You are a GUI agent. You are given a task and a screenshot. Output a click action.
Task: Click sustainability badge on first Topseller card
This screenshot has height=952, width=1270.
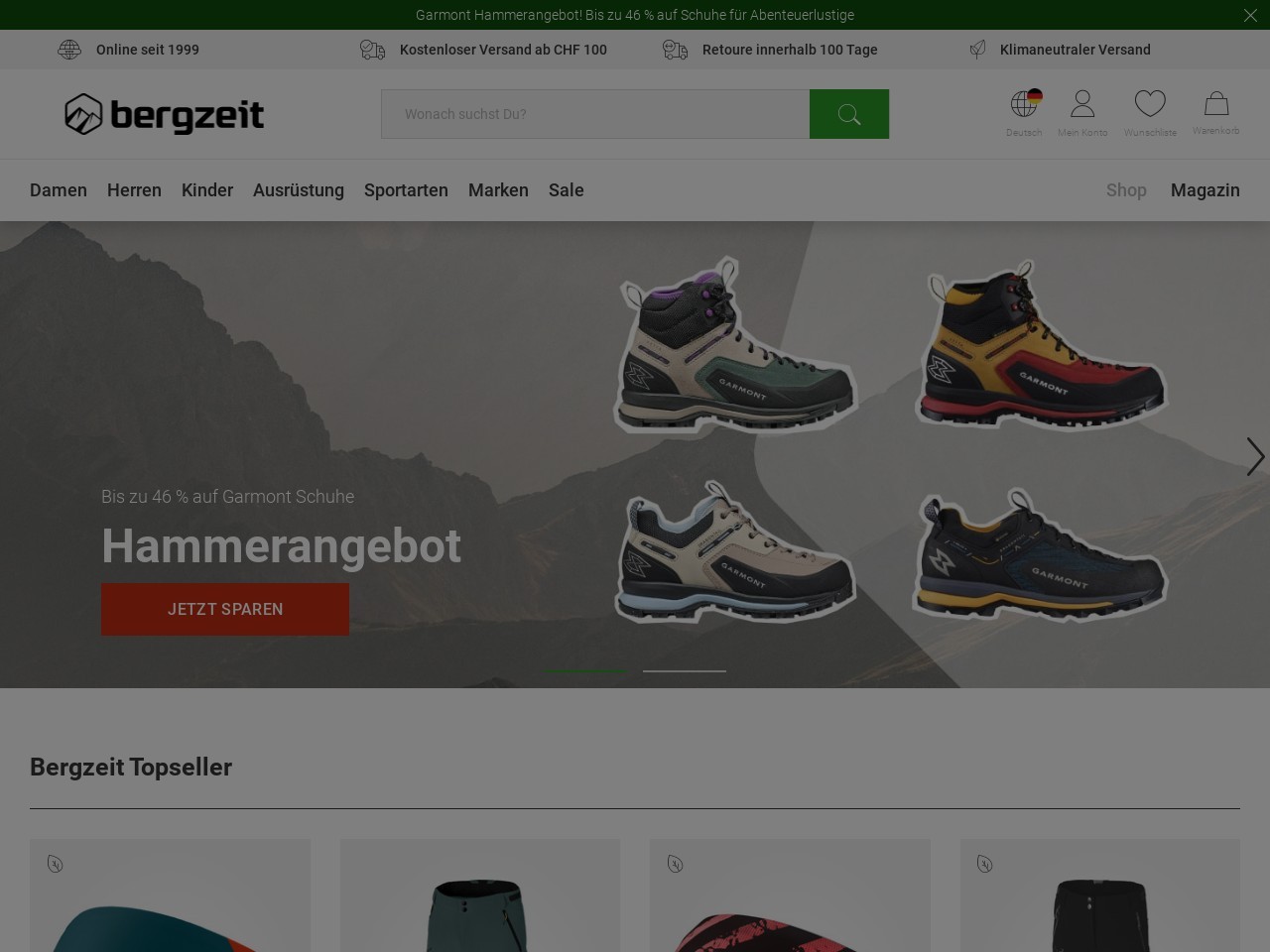tap(56, 864)
